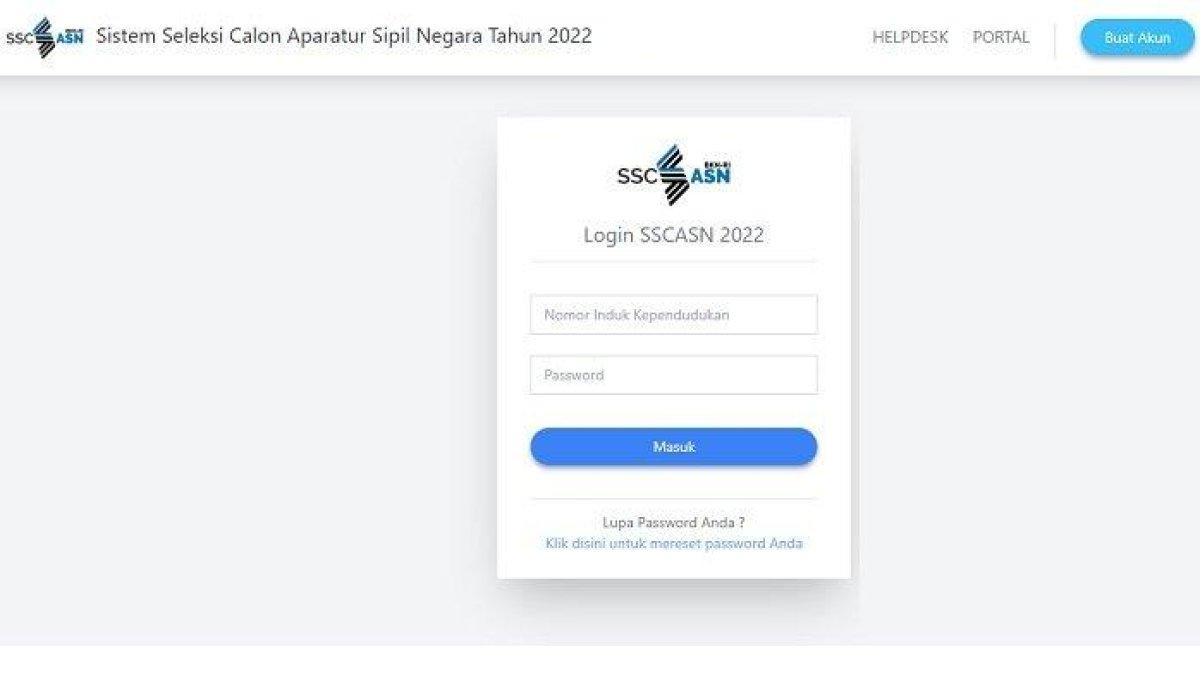Click the SSCASN logo in the header
Screen dimensions: 1200x675
pyautogui.click(x=45, y=37)
